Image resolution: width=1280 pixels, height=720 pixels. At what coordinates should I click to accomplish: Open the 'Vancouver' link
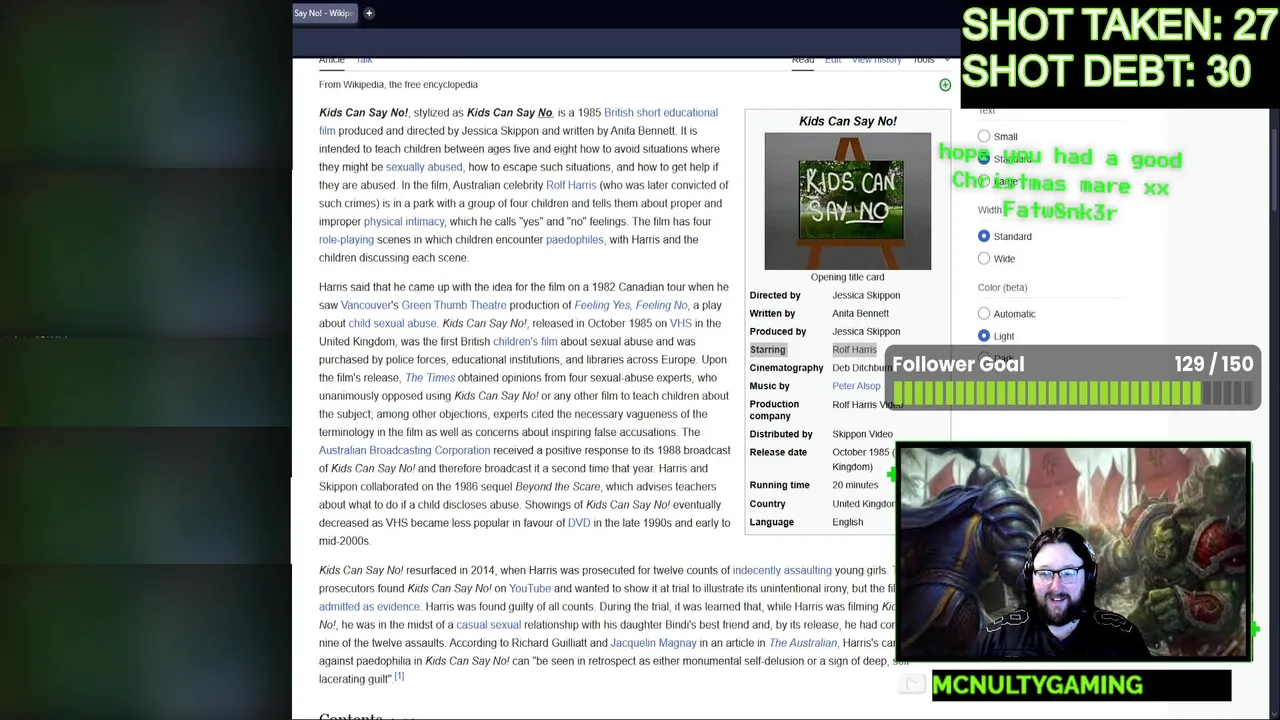click(366, 305)
